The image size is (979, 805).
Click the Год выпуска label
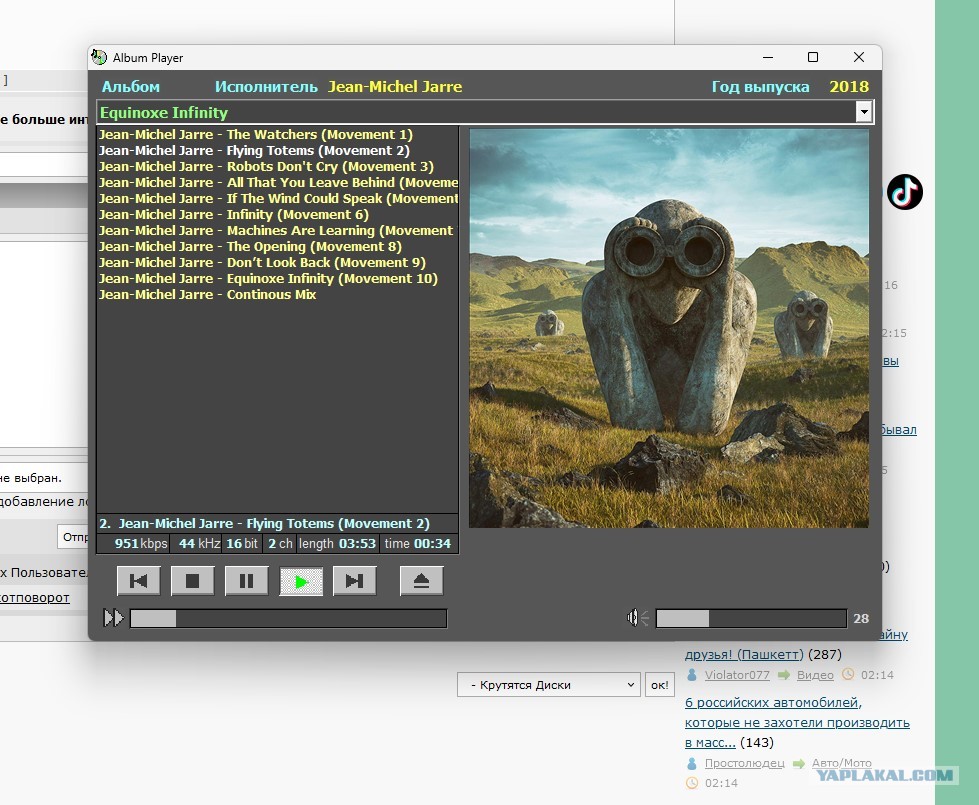pyautogui.click(x=760, y=87)
